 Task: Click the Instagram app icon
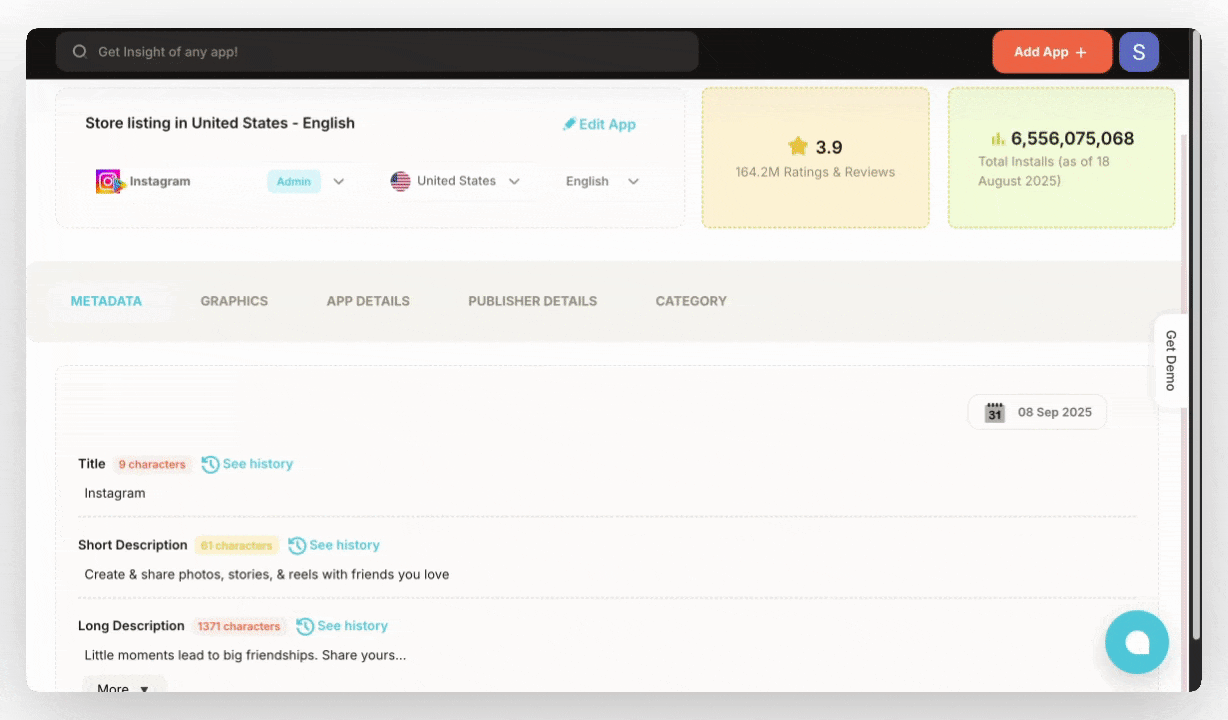[x=108, y=181]
